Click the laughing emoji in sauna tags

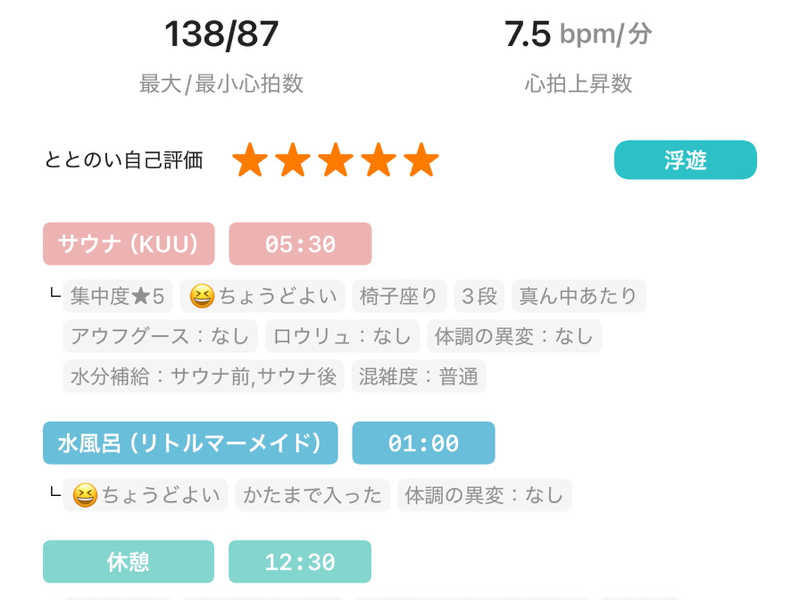coord(202,296)
